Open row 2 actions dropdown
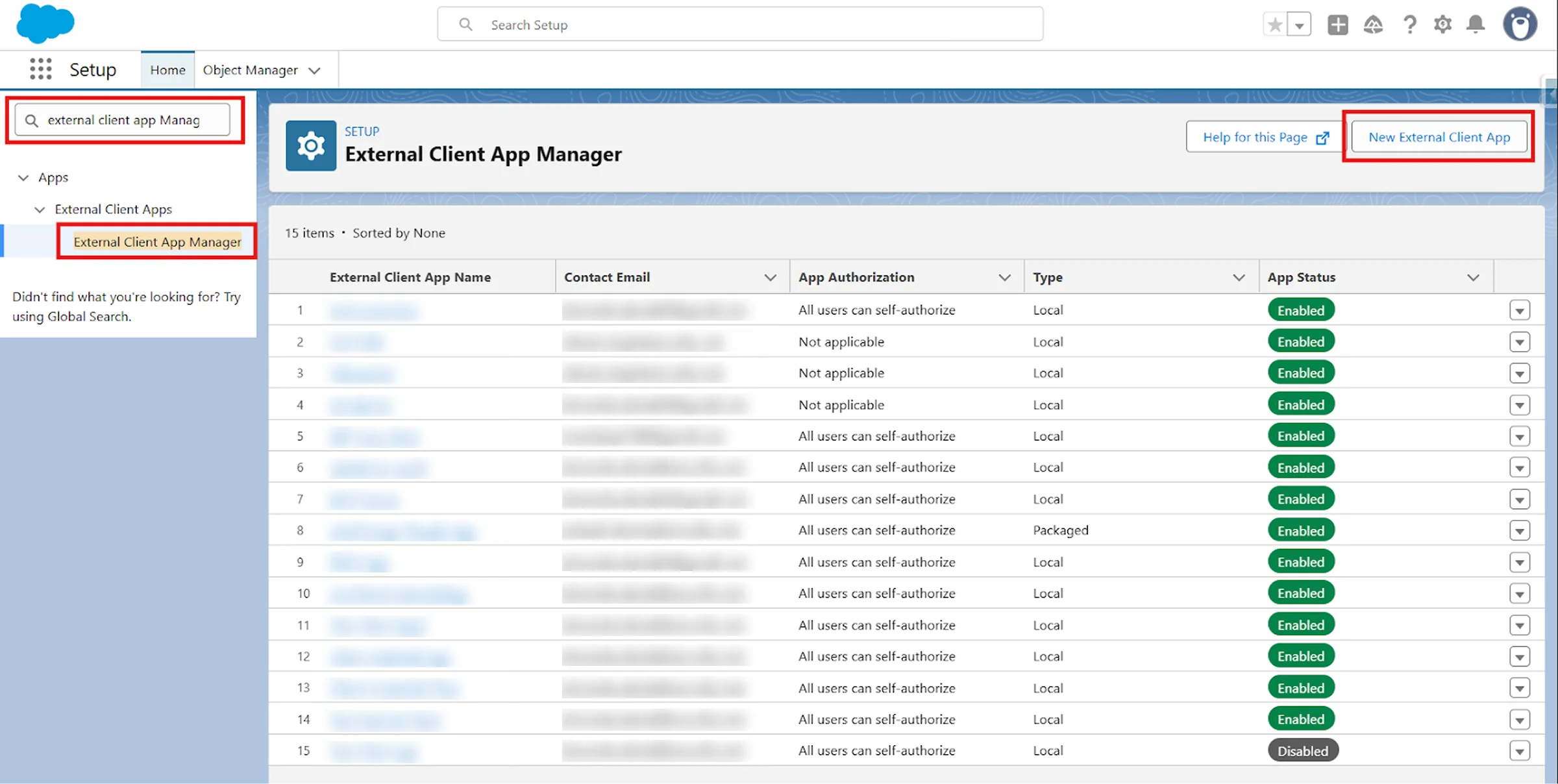Image resolution: width=1558 pixels, height=784 pixels. point(1520,341)
